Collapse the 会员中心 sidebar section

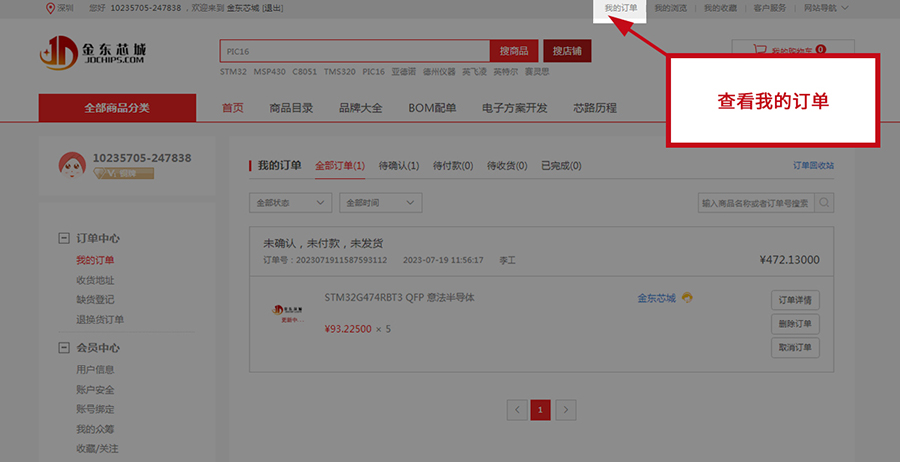[x=64, y=348]
